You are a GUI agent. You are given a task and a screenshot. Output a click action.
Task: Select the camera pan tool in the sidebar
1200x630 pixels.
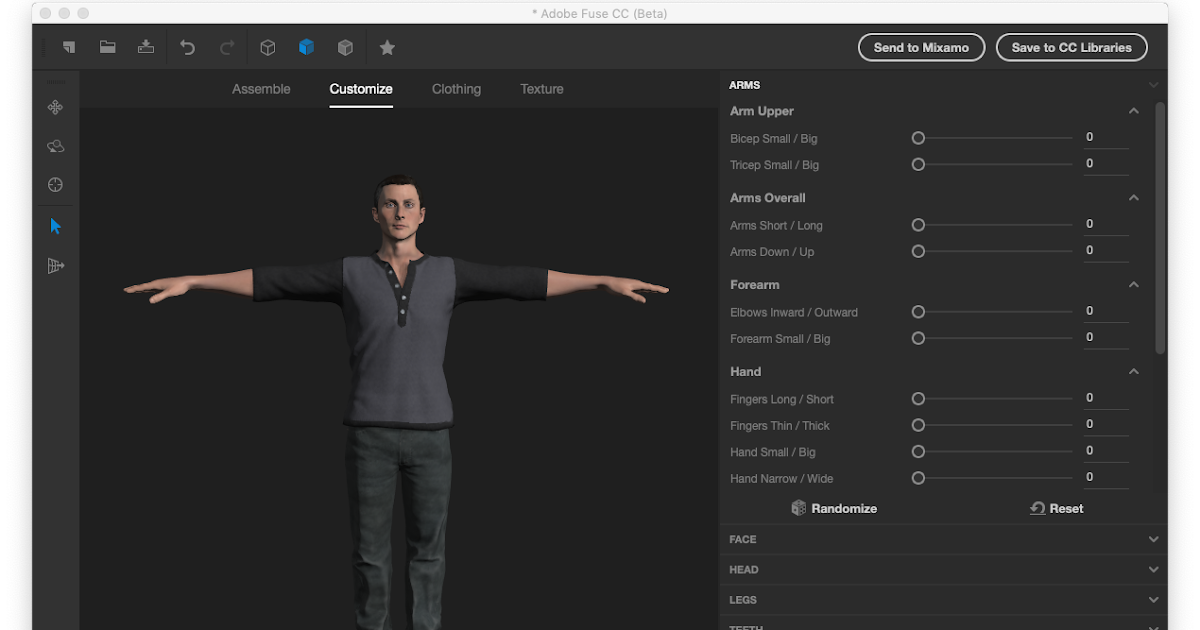(55, 107)
